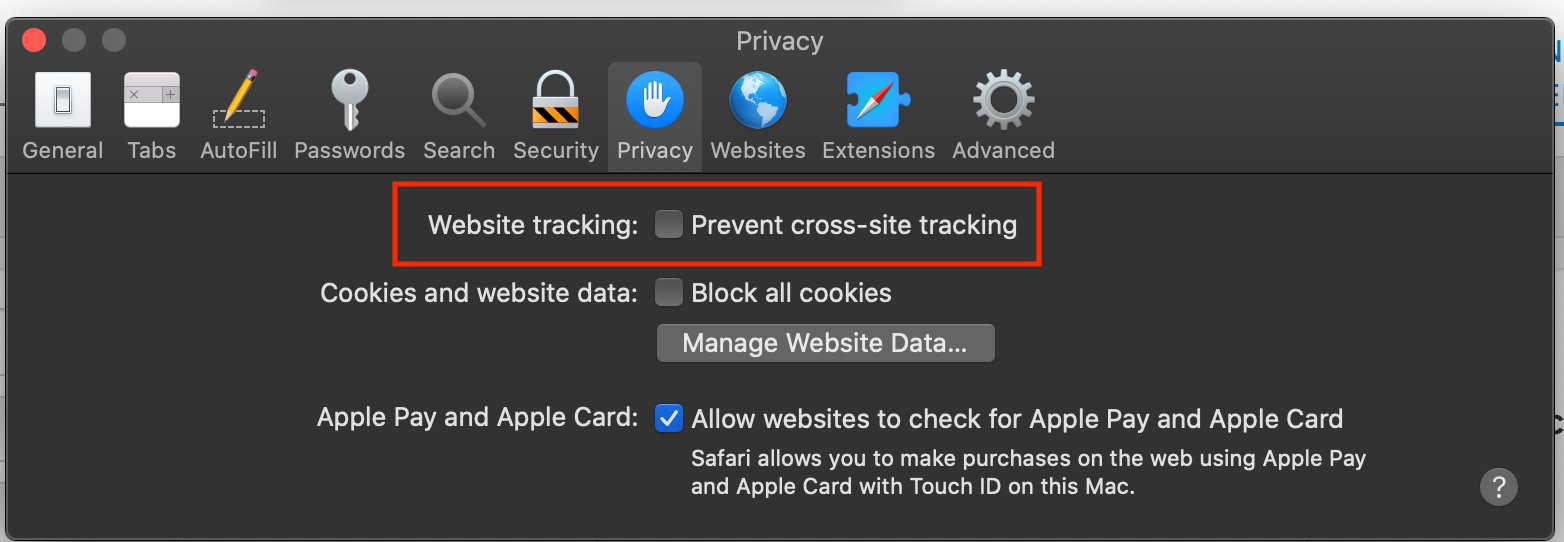Select the Tabs preferences icon
Screen dimensions: 1564x542
click(152, 100)
